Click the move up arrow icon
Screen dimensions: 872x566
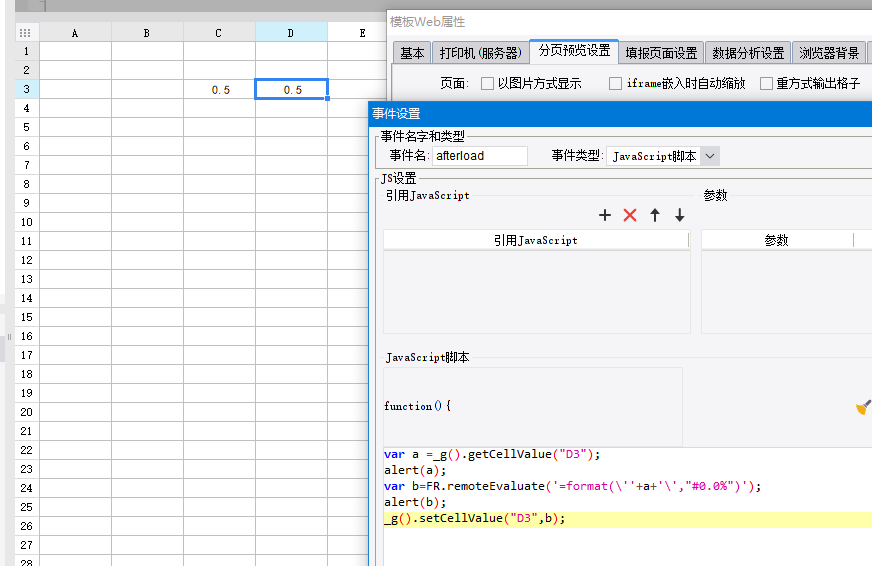(655, 215)
